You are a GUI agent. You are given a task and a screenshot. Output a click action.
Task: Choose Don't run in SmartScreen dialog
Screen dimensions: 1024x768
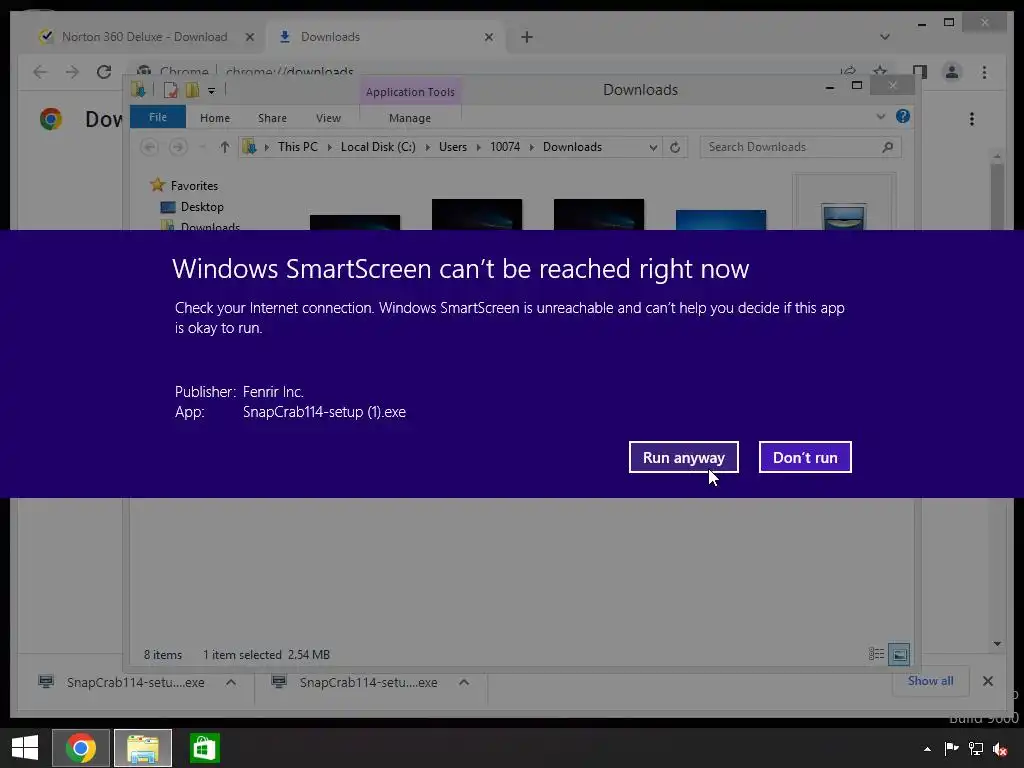click(x=805, y=457)
